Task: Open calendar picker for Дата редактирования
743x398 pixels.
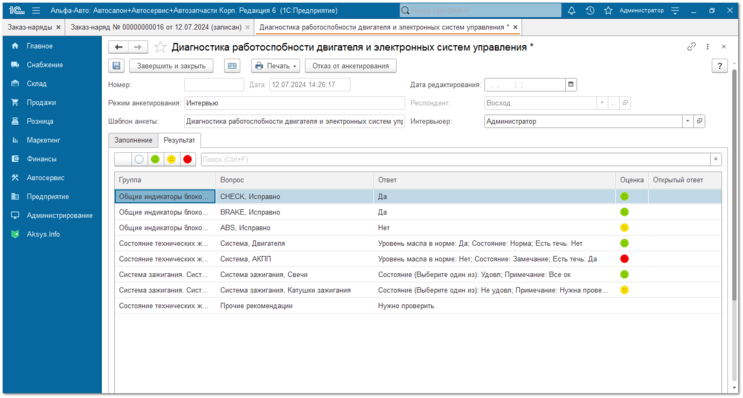Action: pyautogui.click(x=571, y=85)
